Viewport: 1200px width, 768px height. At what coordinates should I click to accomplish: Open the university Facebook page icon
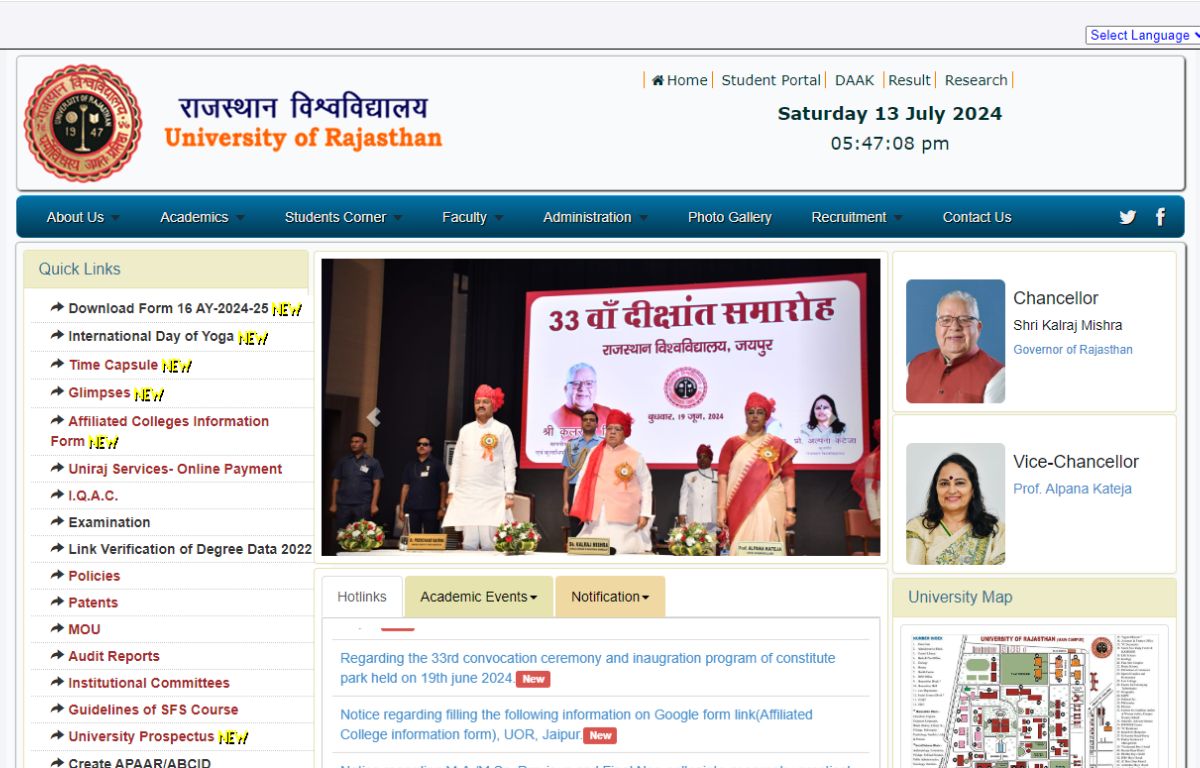[1160, 217]
